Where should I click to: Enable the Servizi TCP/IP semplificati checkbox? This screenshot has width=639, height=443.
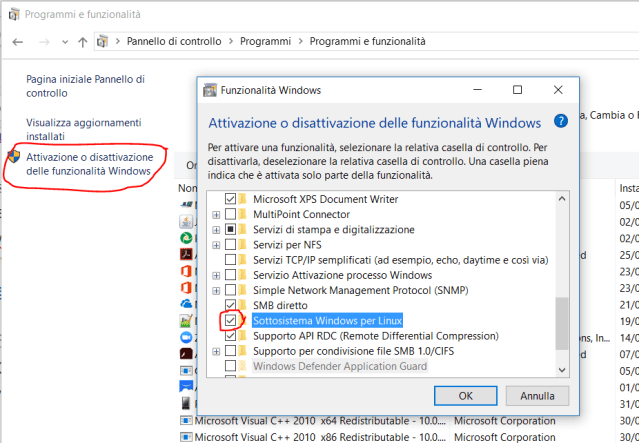[x=231, y=260]
